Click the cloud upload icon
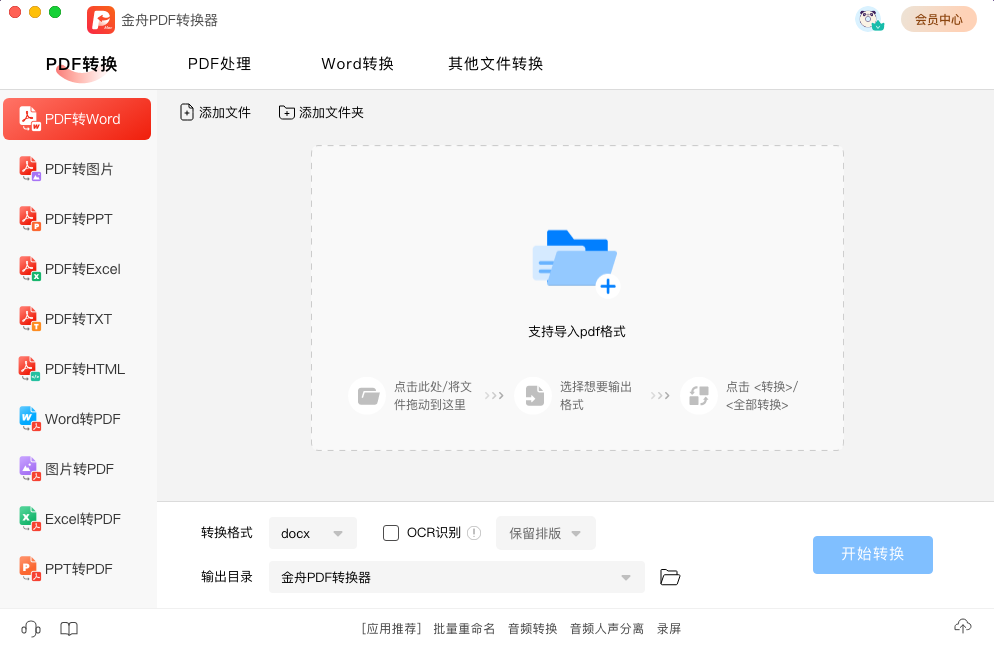Screen dimensions: 994x645 tap(962, 627)
